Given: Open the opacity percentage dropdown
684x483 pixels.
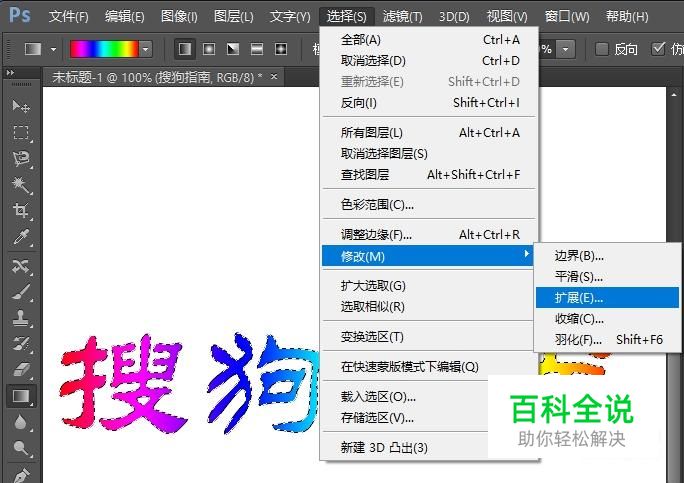Looking at the screenshot, I should [x=565, y=49].
